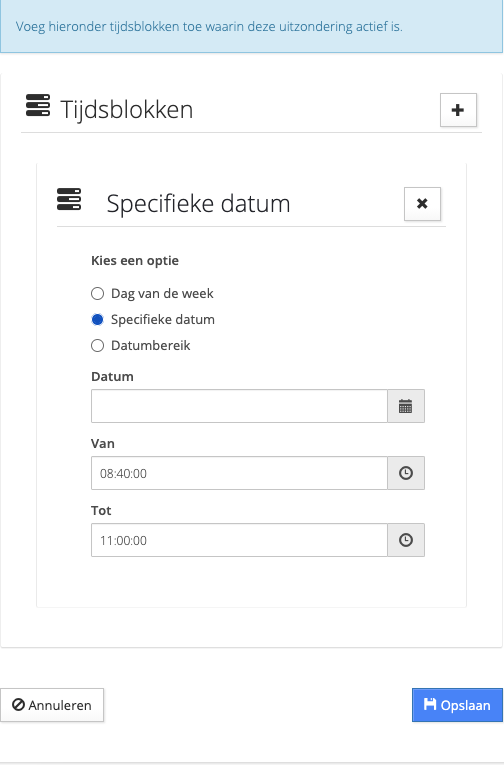The image size is (504, 765).
Task: Click the stack icon beside Tijdsblokken heading
Action: (38, 105)
